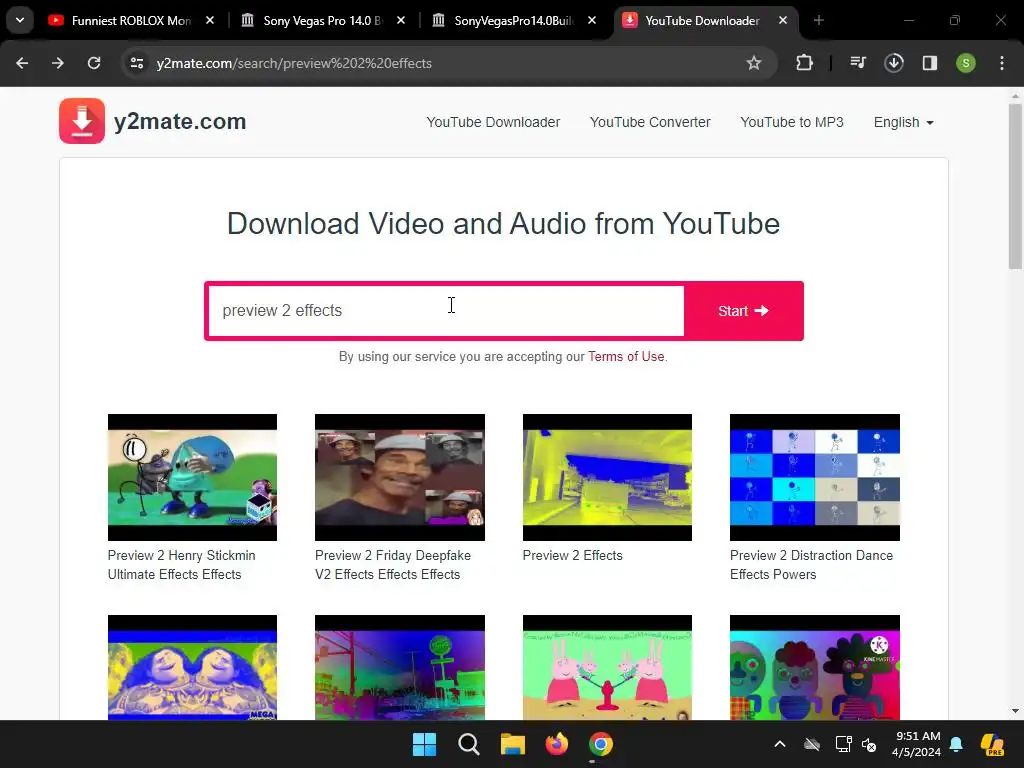Open the Preview 2 Effects yellow thumbnail
The width and height of the screenshot is (1024, 768).
tap(607, 477)
